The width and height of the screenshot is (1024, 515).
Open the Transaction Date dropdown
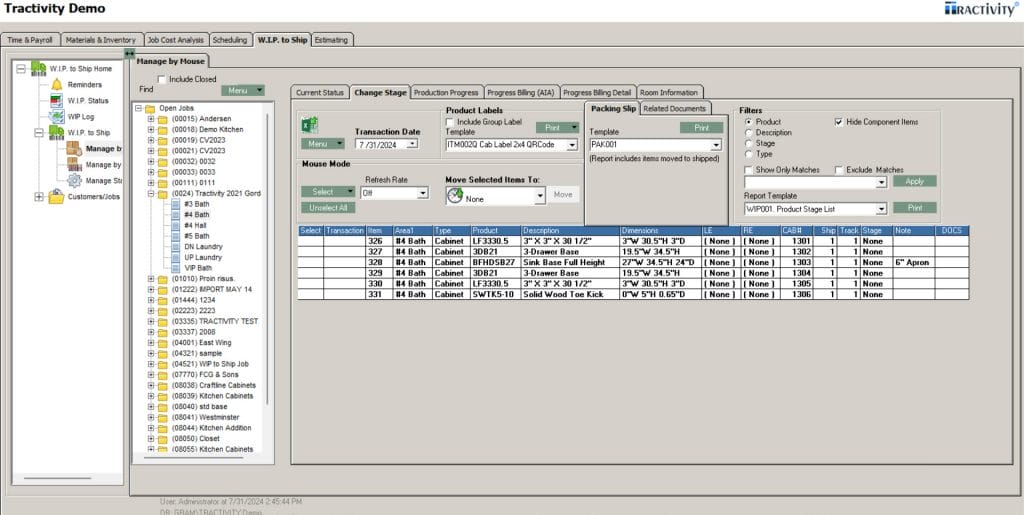tap(412, 144)
